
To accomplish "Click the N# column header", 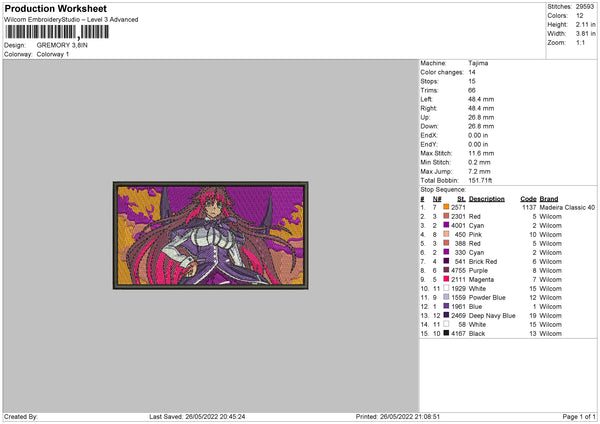I will 437,199.
